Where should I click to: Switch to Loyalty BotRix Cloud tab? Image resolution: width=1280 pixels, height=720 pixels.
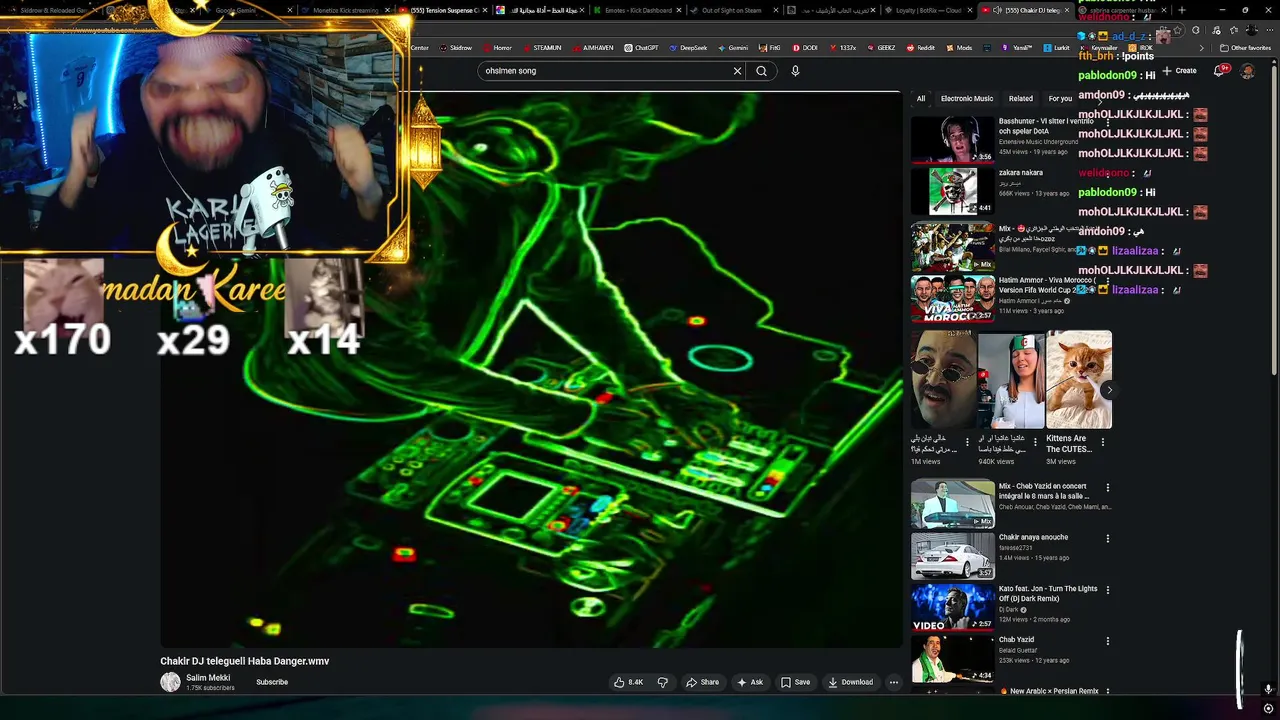928,10
